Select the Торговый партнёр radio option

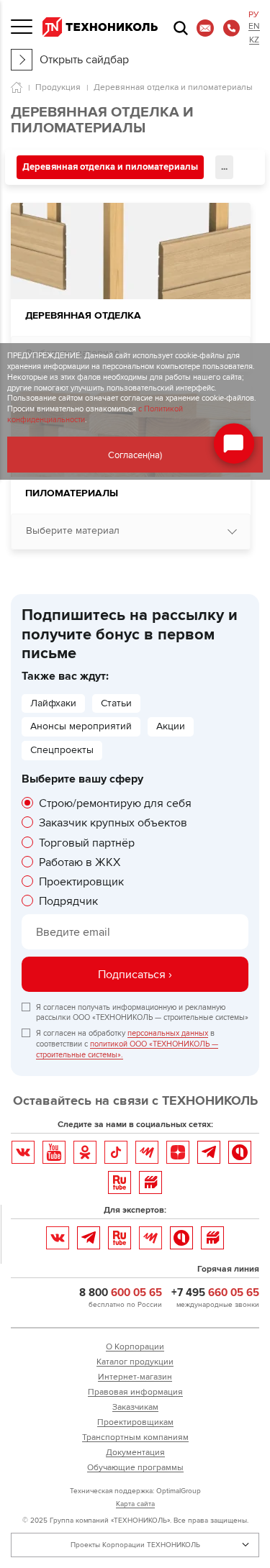27,842
